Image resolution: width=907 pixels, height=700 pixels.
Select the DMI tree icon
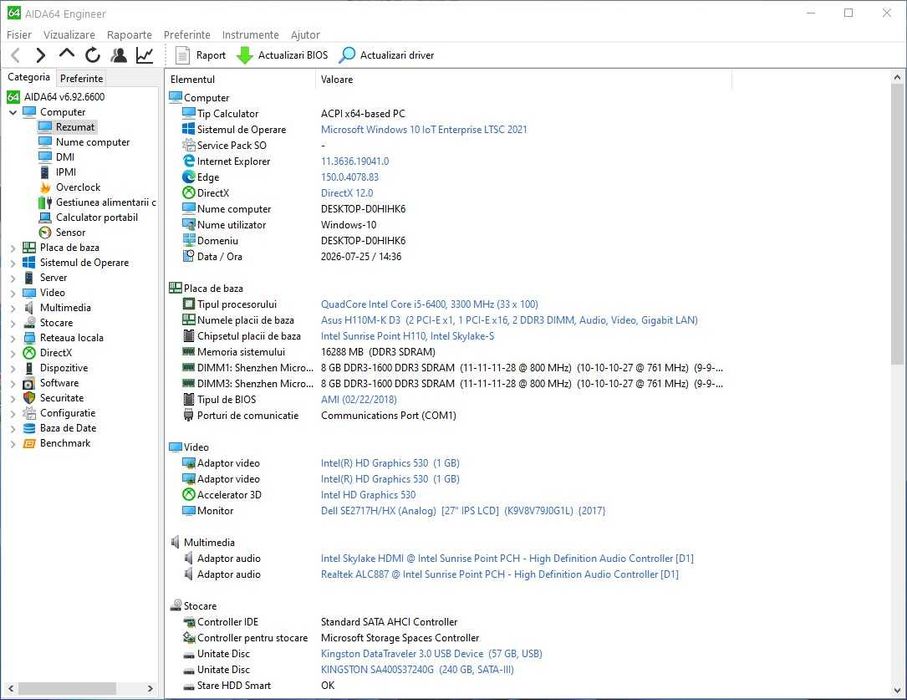pos(45,157)
